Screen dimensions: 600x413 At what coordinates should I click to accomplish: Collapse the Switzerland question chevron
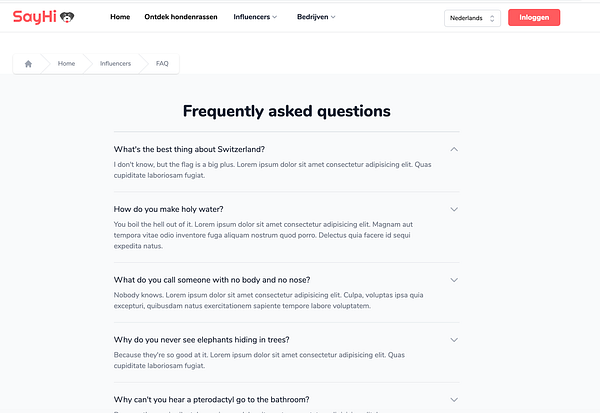click(x=454, y=149)
